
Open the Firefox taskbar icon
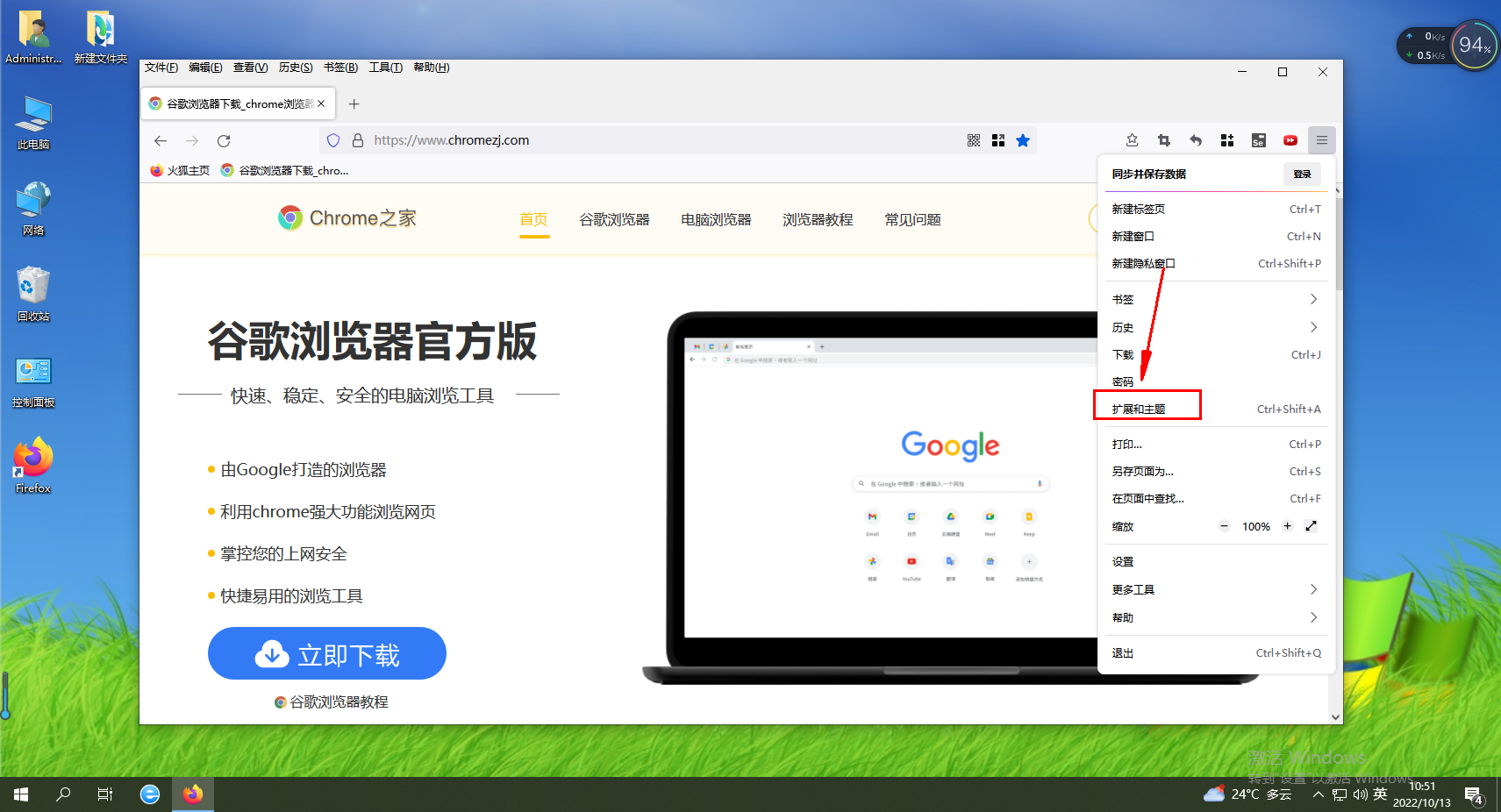(x=193, y=794)
